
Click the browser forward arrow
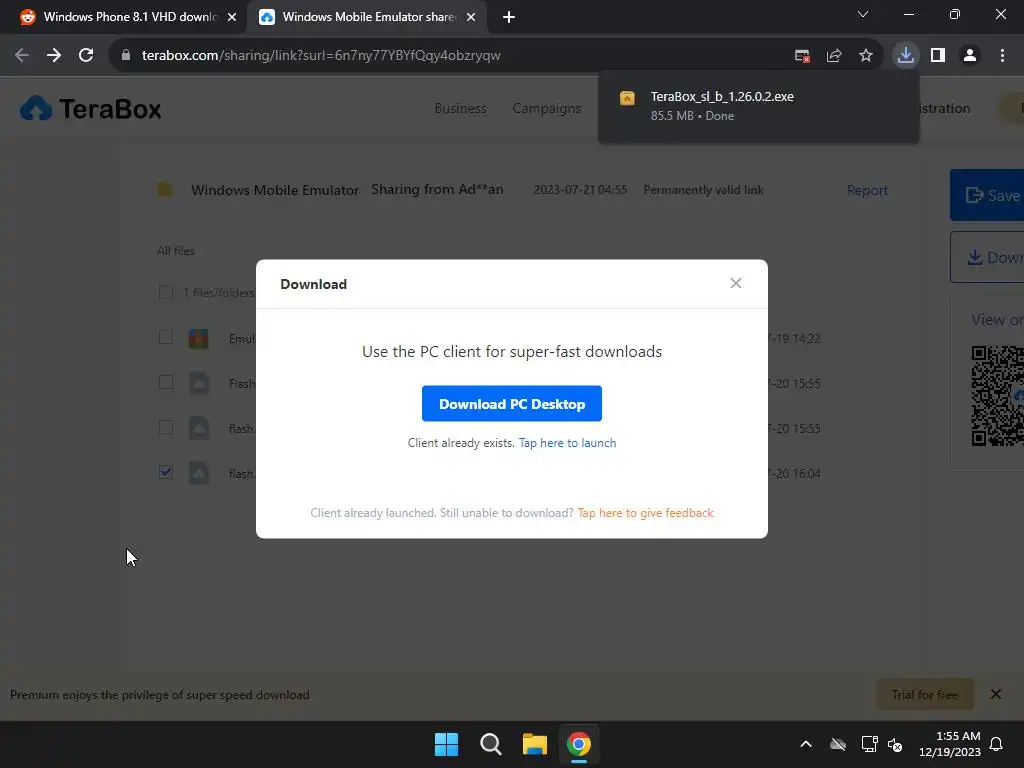tap(54, 56)
